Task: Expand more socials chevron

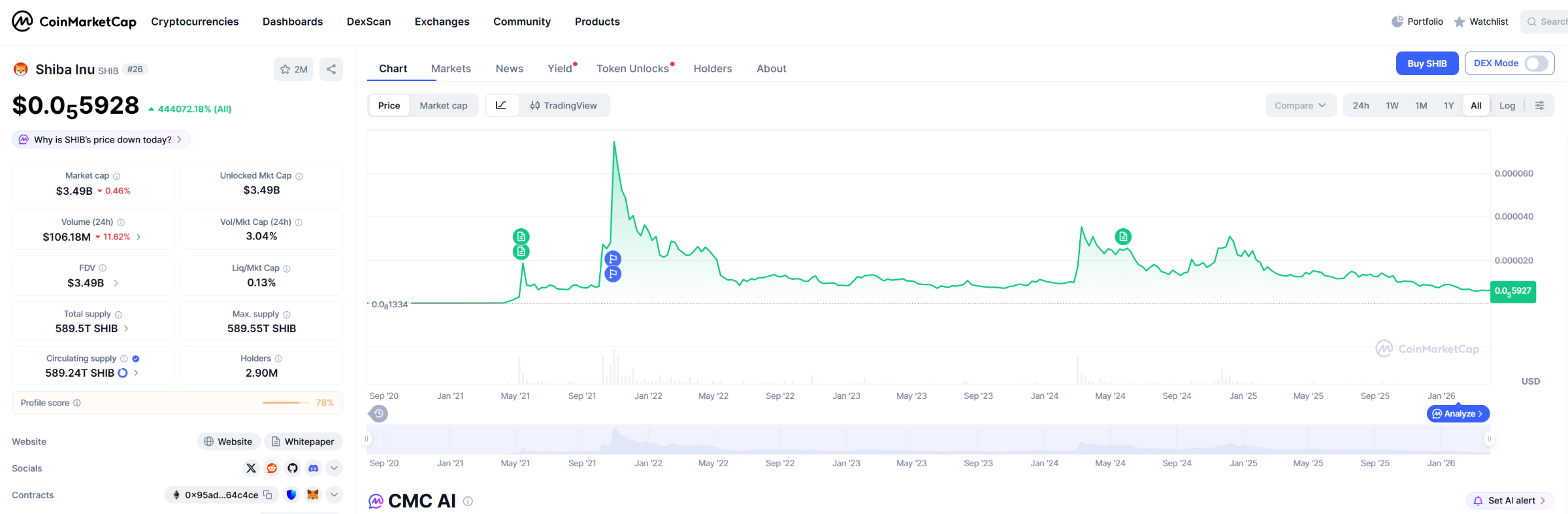Action: tap(334, 468)
